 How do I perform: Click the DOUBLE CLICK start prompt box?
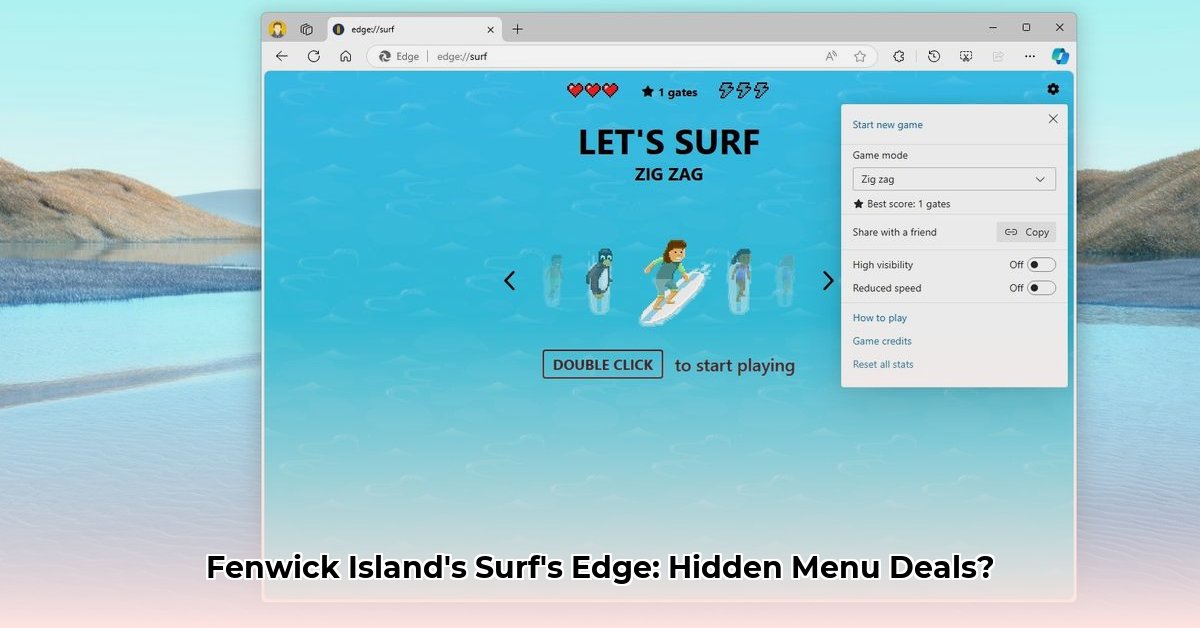pyautogui.click(x=603, y=365)
